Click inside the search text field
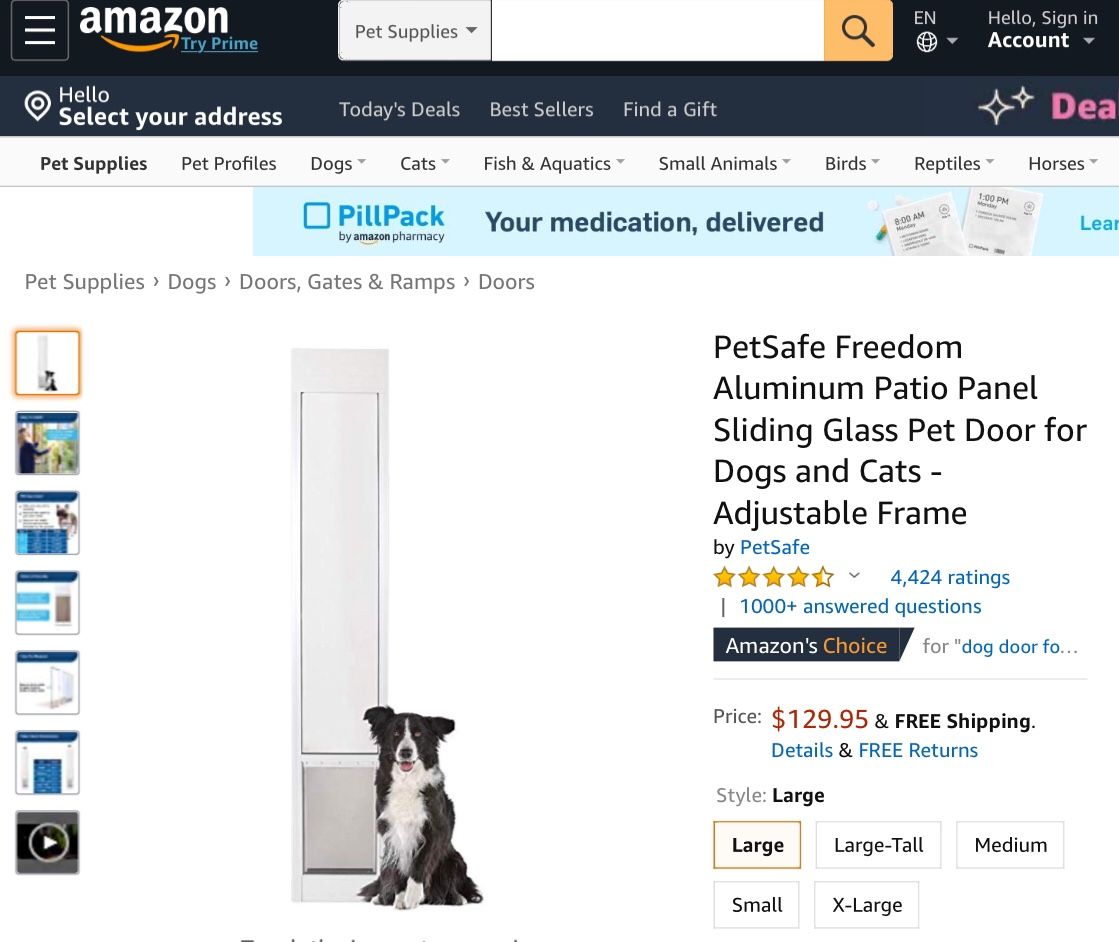 pos(657,31)
